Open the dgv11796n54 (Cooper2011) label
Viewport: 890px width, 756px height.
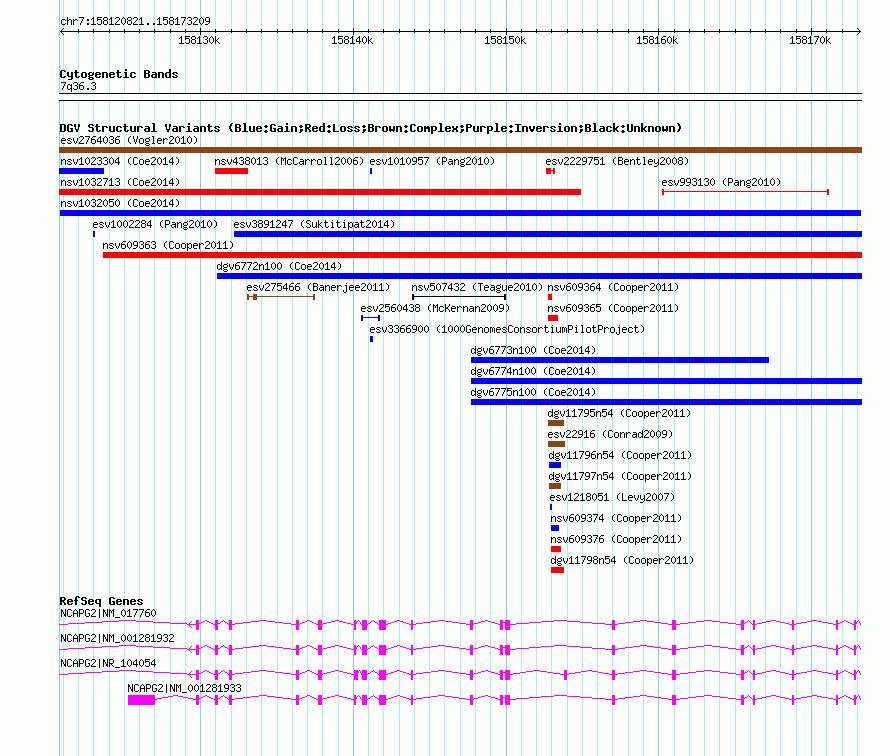point(620,455)
